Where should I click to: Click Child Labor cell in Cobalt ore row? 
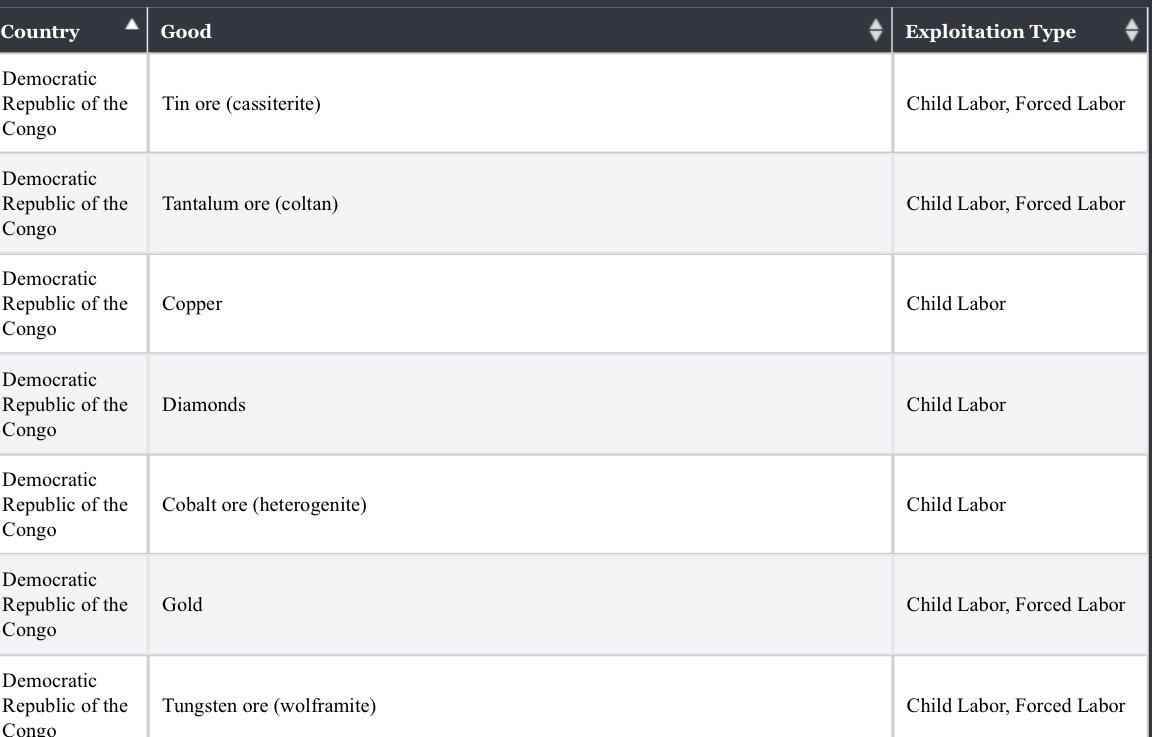[x=956, y=504]
